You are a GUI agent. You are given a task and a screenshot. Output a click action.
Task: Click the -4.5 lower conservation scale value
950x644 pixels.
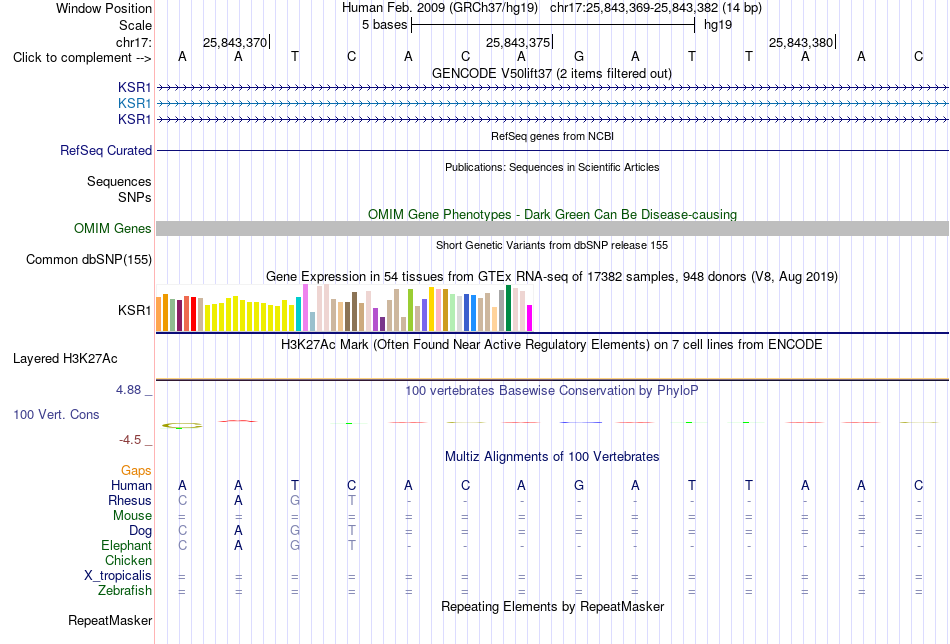(x=130, y=440)
